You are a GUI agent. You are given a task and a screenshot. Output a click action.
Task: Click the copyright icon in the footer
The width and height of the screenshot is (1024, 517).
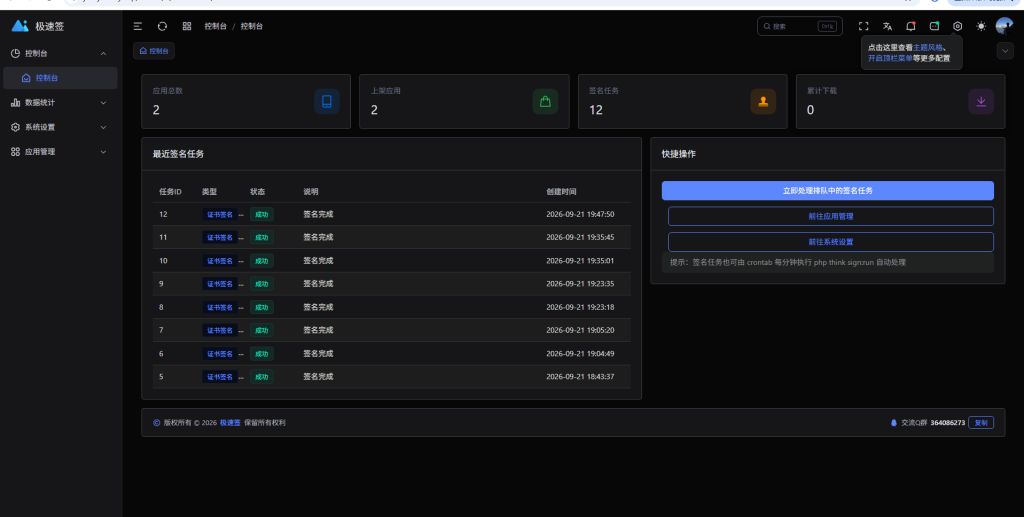click(157, 423)
